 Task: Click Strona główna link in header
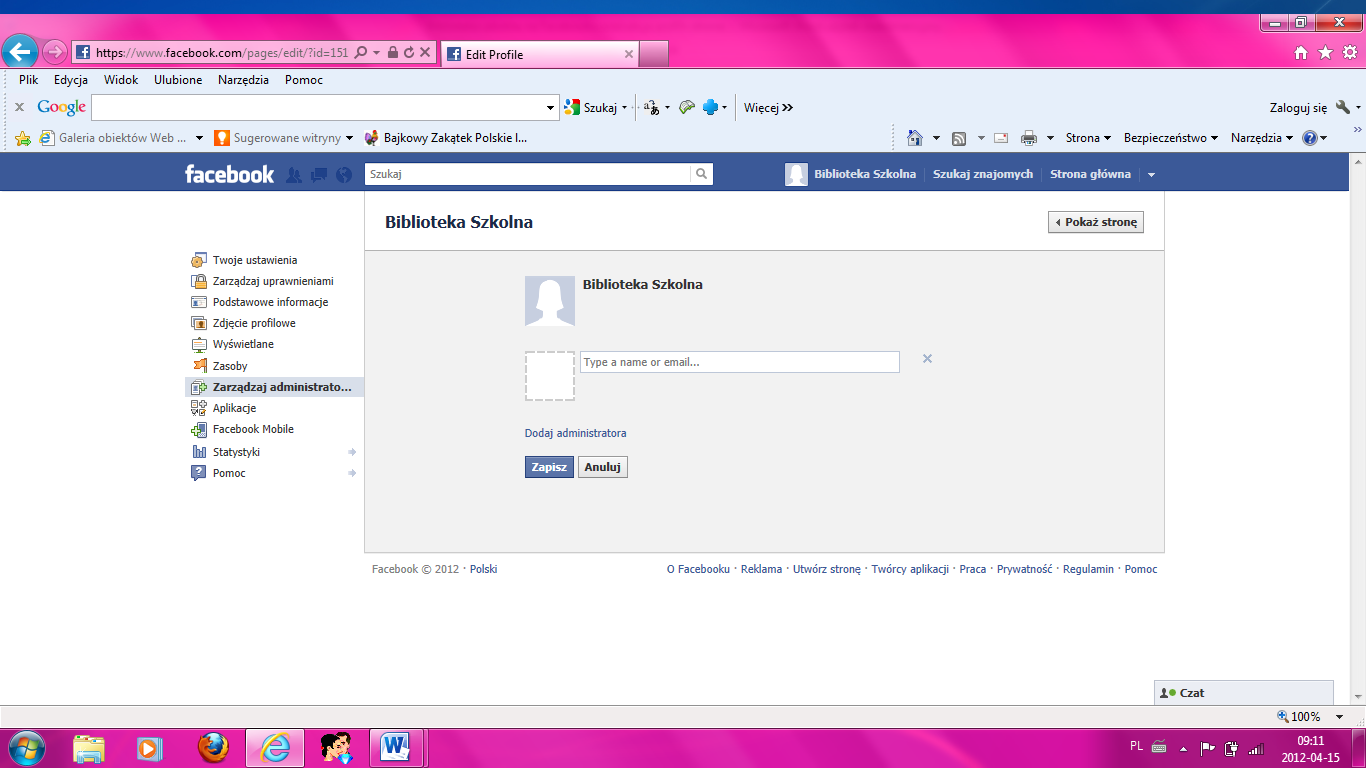click(x=1090, y=174)
